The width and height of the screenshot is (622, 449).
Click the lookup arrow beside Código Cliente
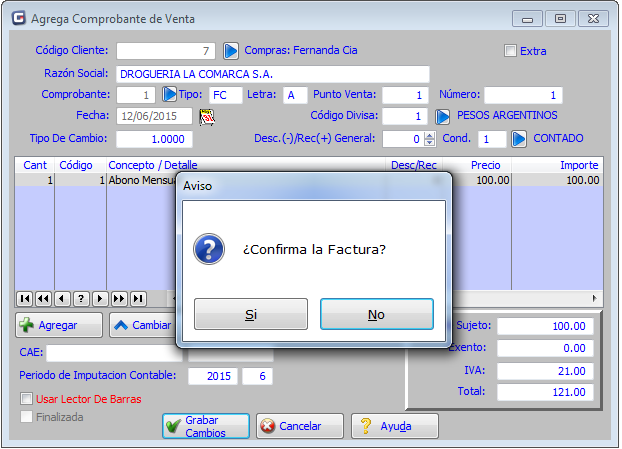(x=231, y=50)
